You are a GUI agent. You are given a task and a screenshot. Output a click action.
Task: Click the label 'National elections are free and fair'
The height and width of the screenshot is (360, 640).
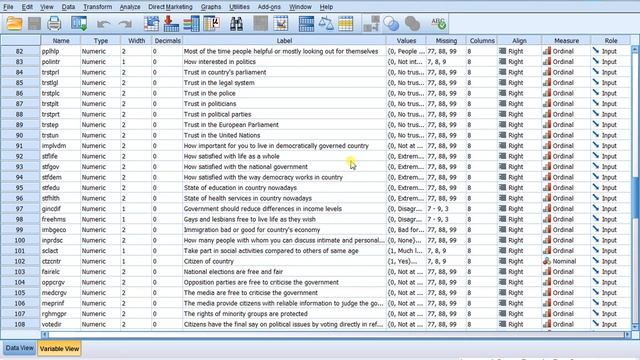tap(233, 271)
